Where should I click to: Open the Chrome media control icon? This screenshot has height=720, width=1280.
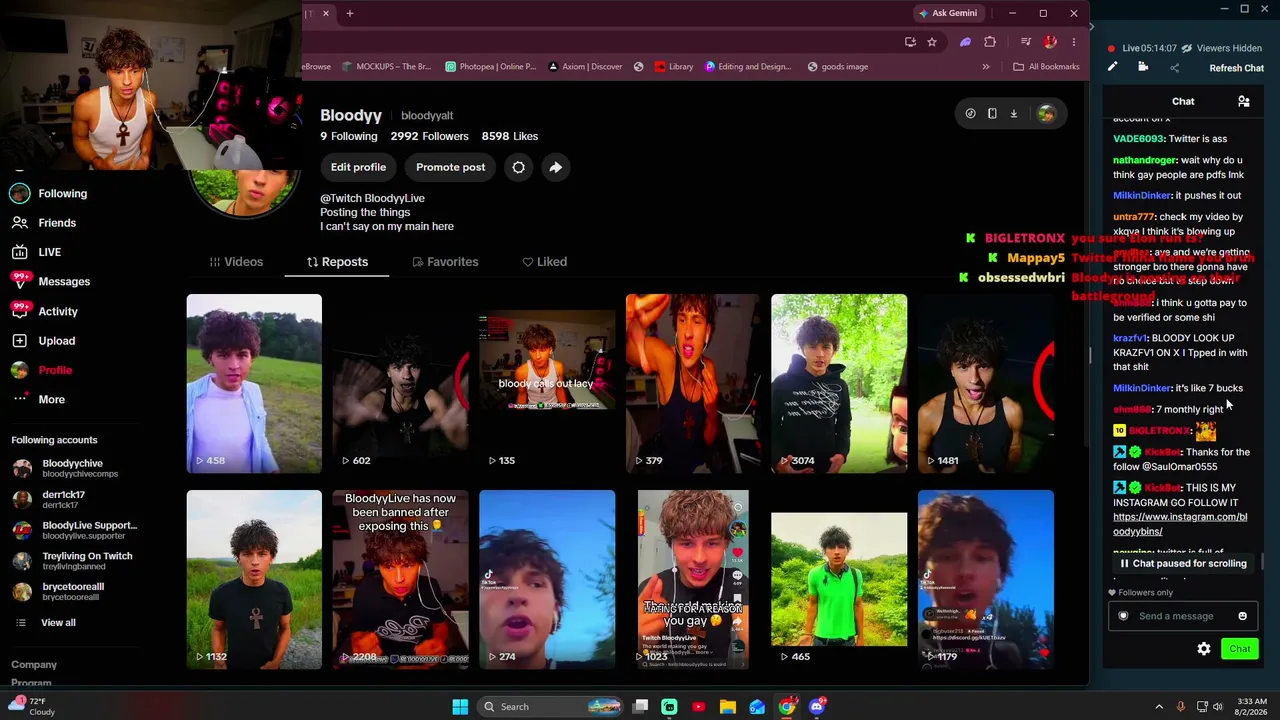click(x=1026, y=42)
